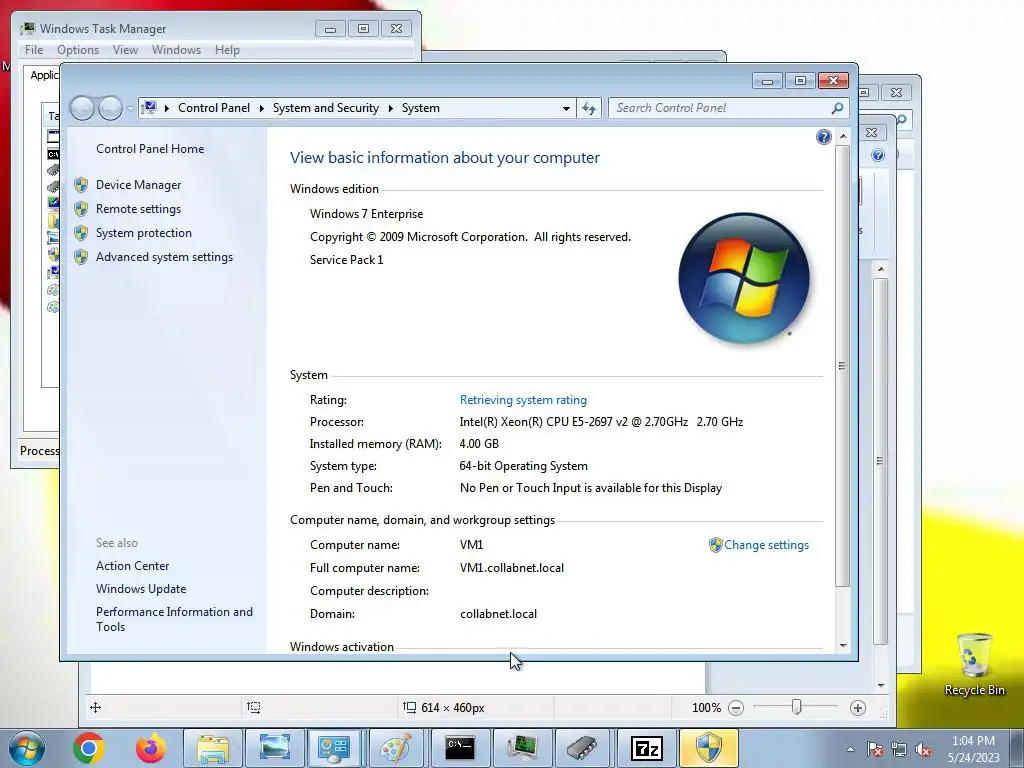
Task: Switch to Paint on the taskbar
Action: (396, 748)
